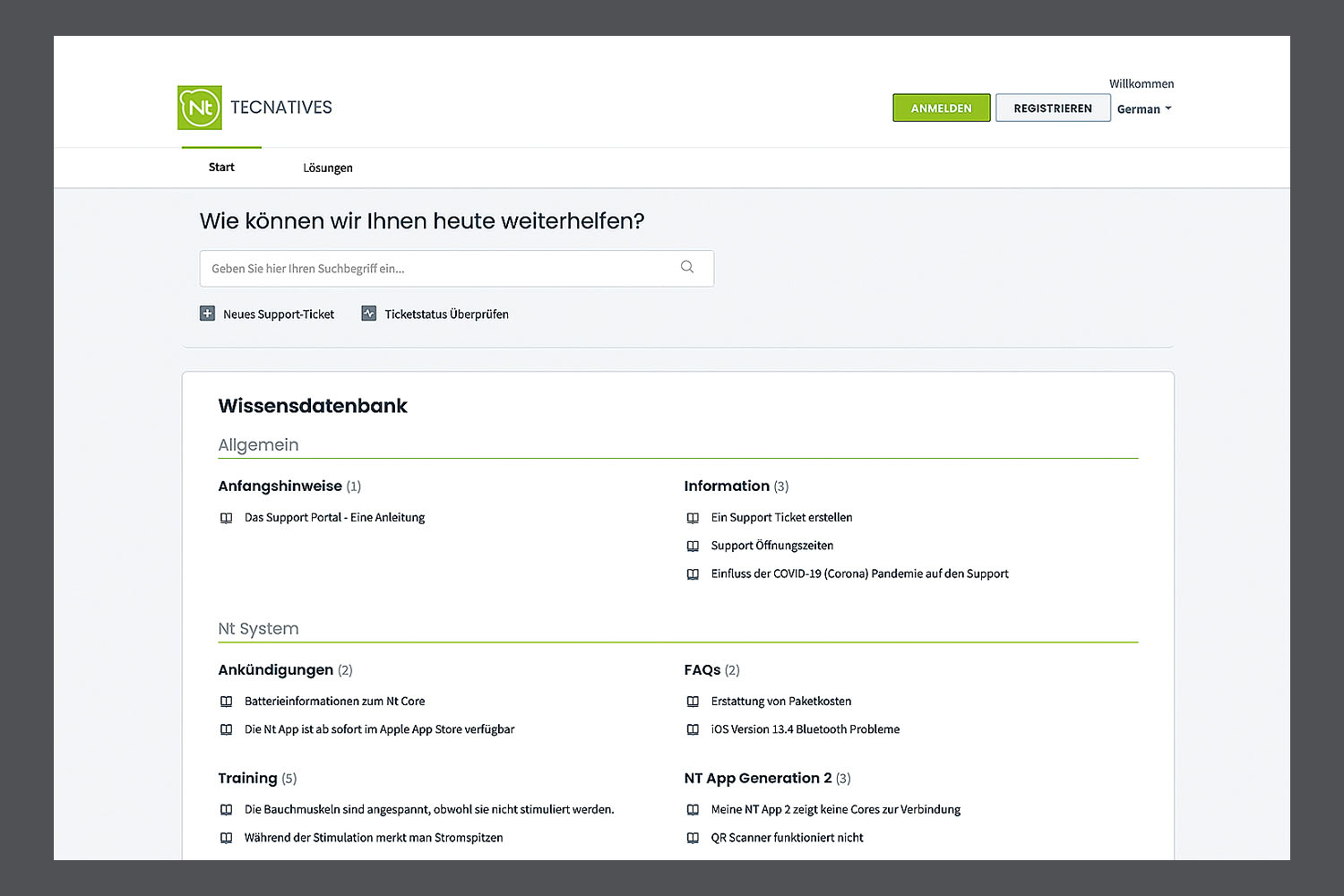Image resolution: width=1344 pixels, height=896 pixels.
Task: Open article Einfluss der COVID-19 Pandemie
Action: 860,574
